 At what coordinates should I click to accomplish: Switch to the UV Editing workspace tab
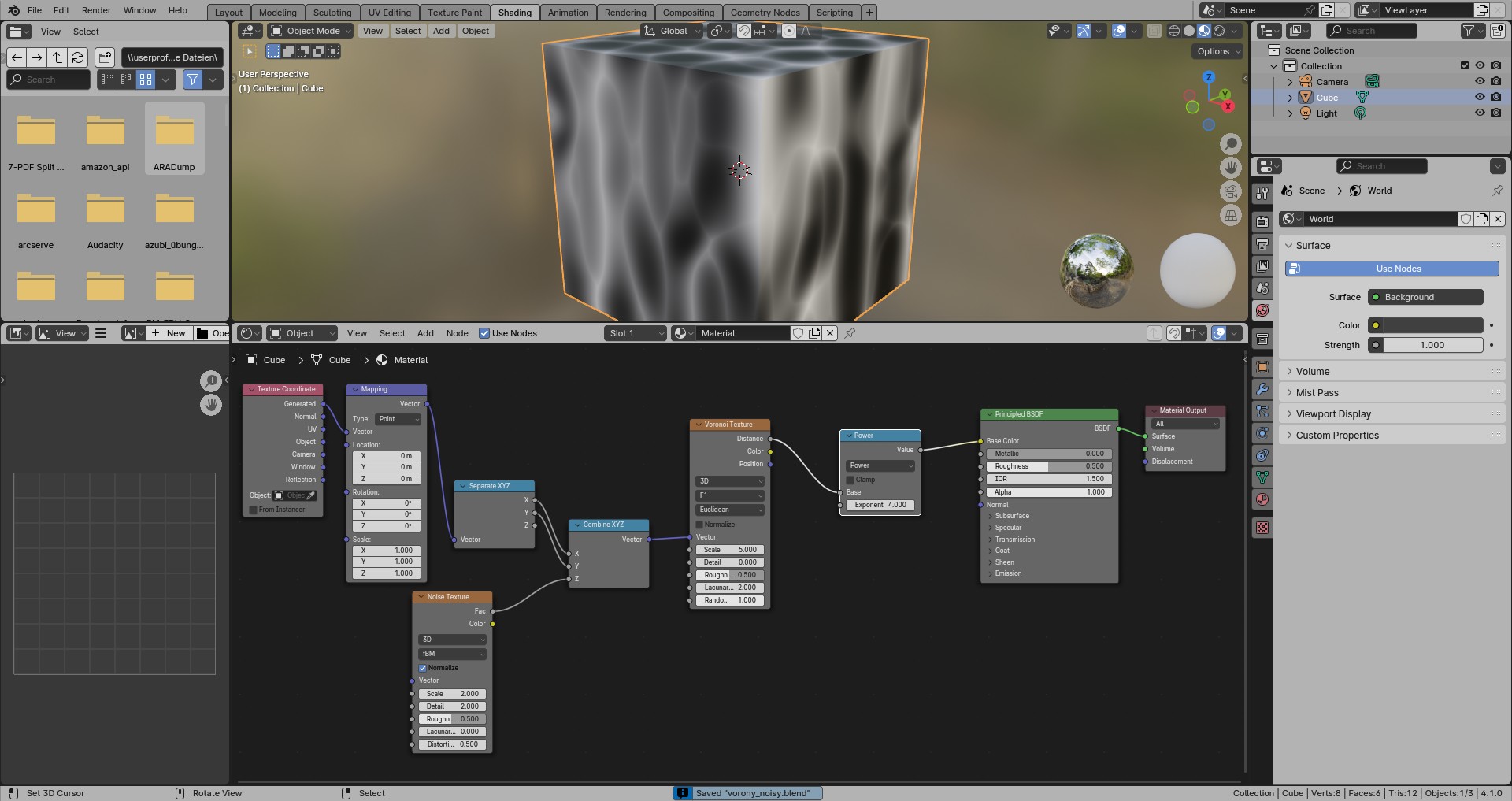point(390,13)
